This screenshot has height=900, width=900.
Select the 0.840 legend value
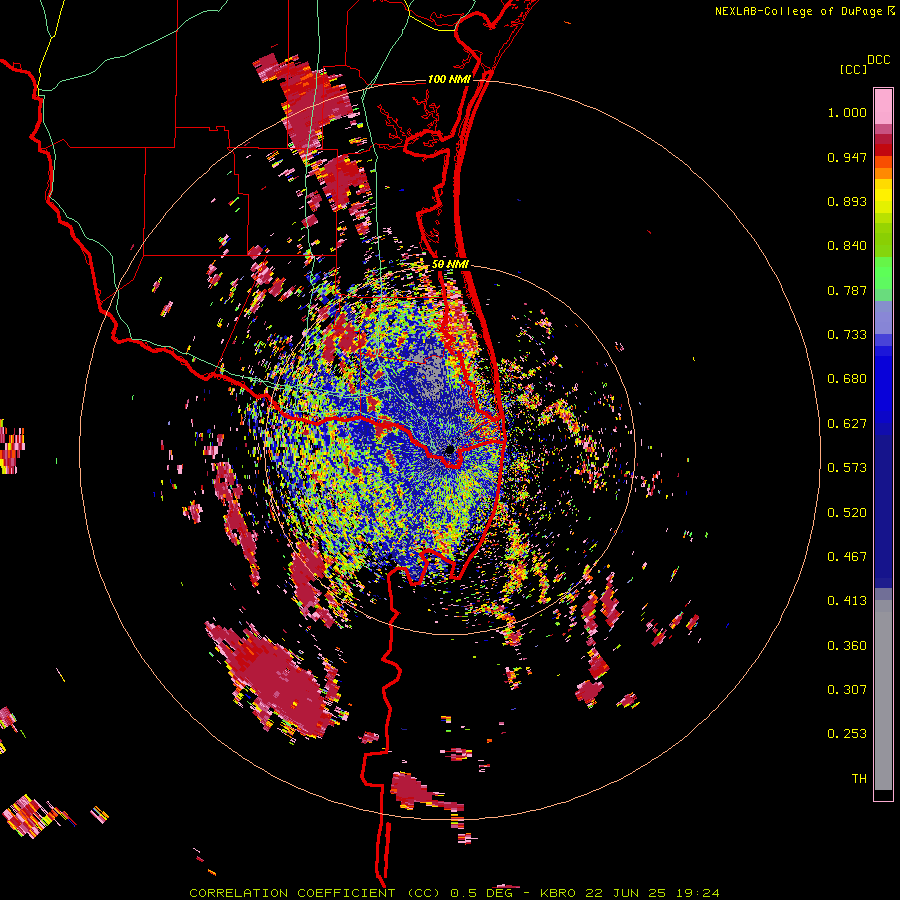click(x=847, y=246)
